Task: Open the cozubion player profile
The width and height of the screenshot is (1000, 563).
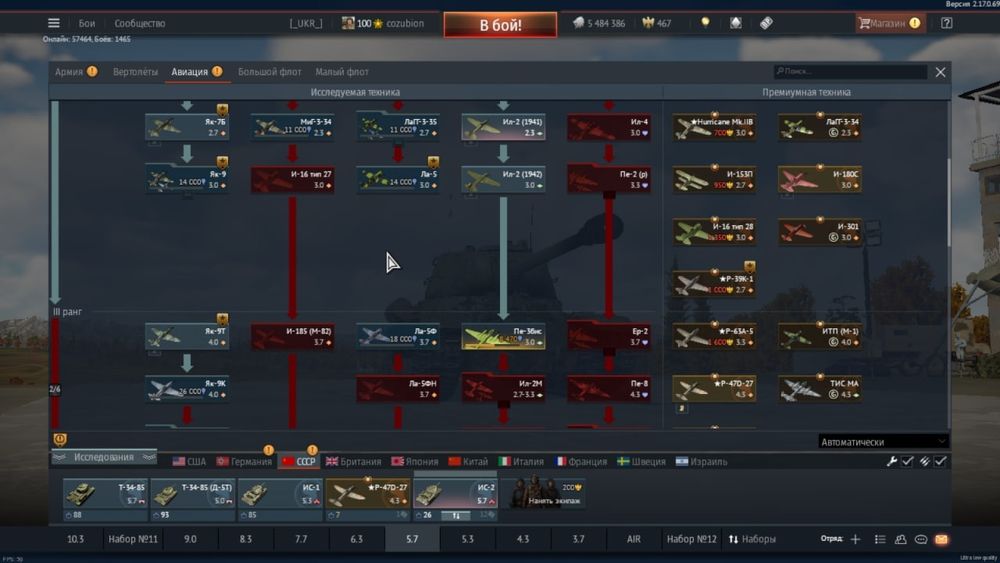Action: point(404,24)
